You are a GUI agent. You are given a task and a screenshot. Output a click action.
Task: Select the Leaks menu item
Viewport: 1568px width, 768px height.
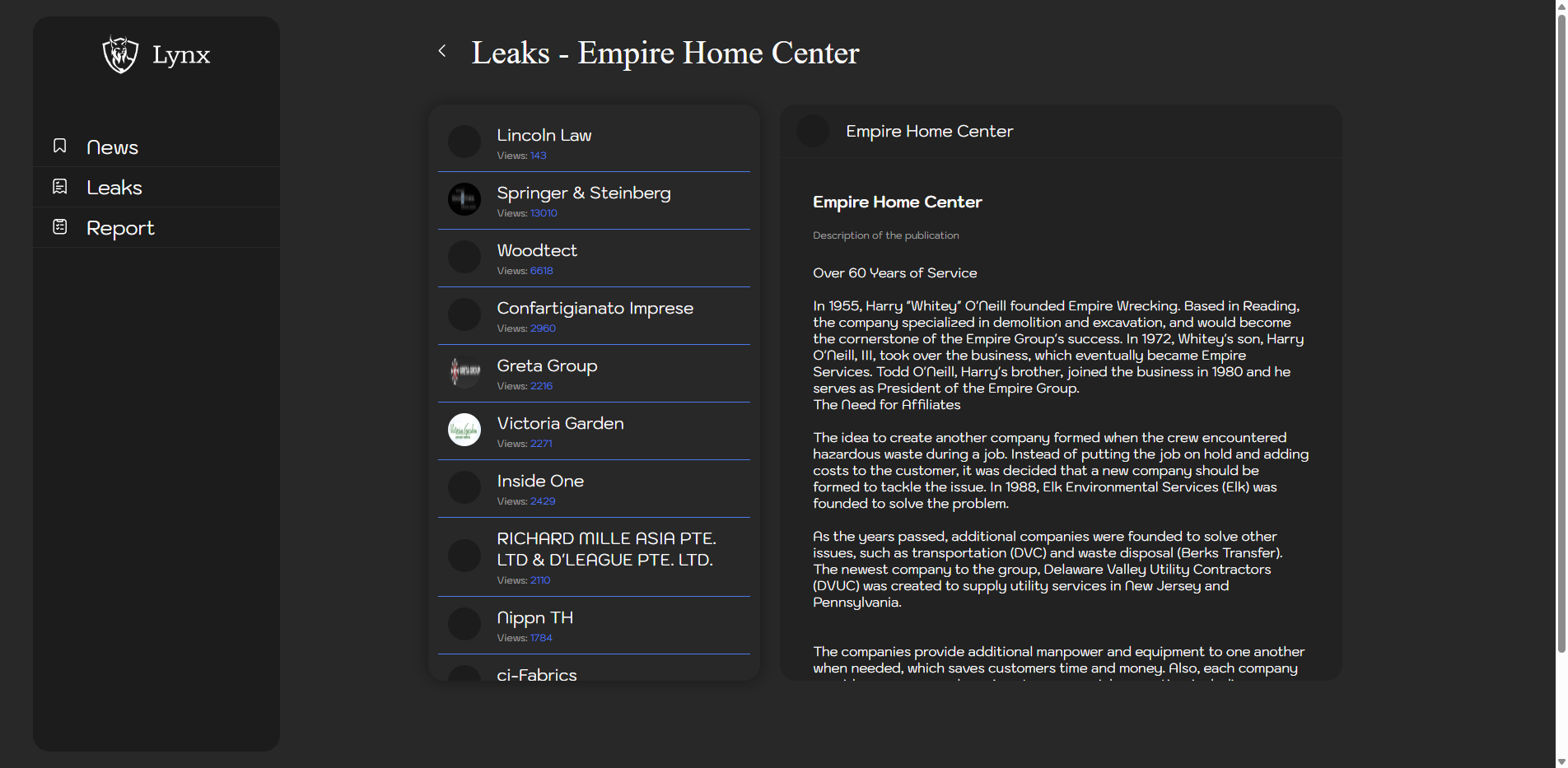114,188
